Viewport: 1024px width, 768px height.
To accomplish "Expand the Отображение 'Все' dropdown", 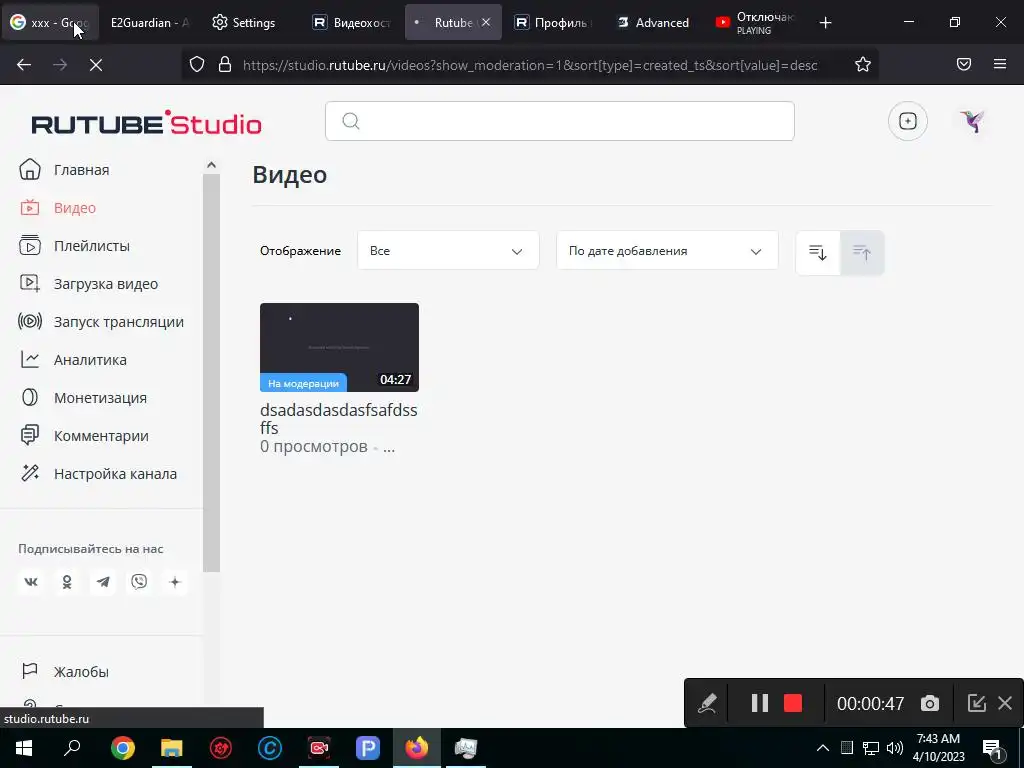I will click(448, 251).
